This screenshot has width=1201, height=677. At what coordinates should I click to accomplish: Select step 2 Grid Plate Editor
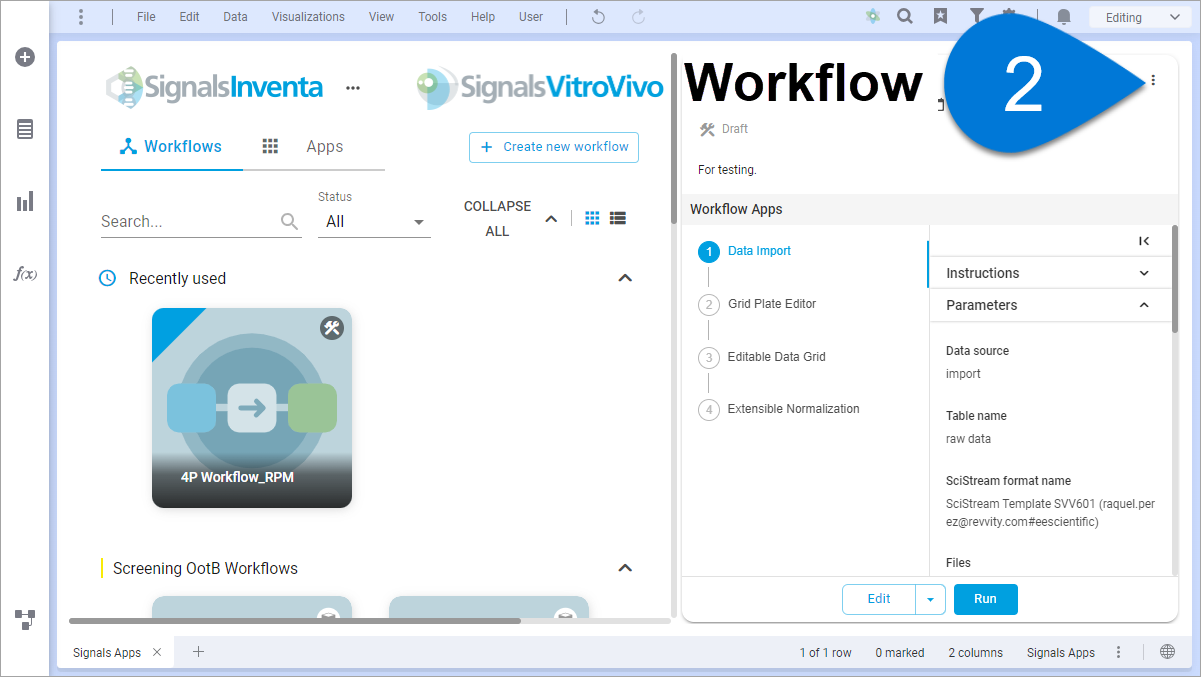pos(757,304)
